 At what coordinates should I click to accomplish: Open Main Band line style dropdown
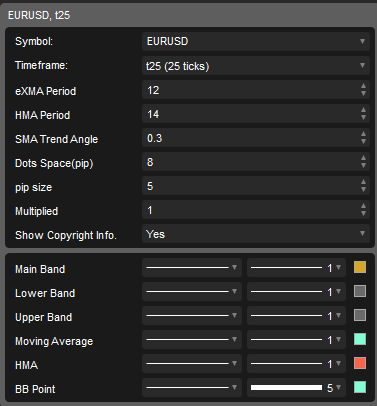[x=192, y=267]
